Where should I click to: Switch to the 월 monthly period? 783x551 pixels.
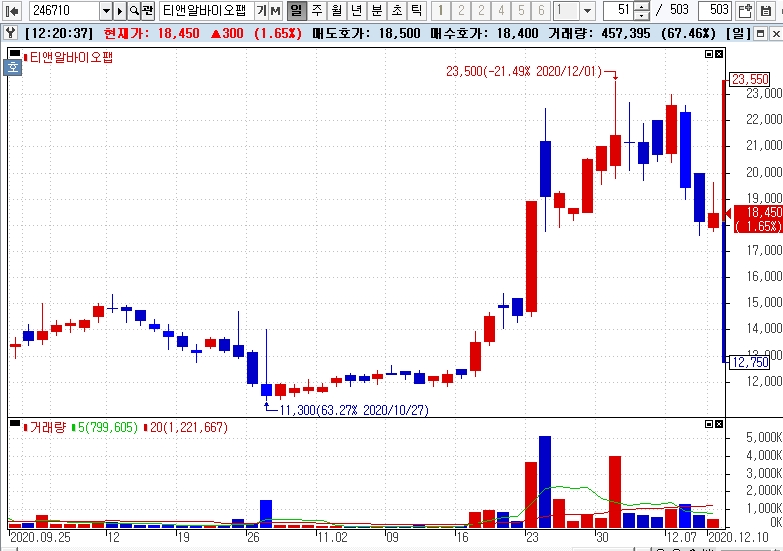pos(337,10)
